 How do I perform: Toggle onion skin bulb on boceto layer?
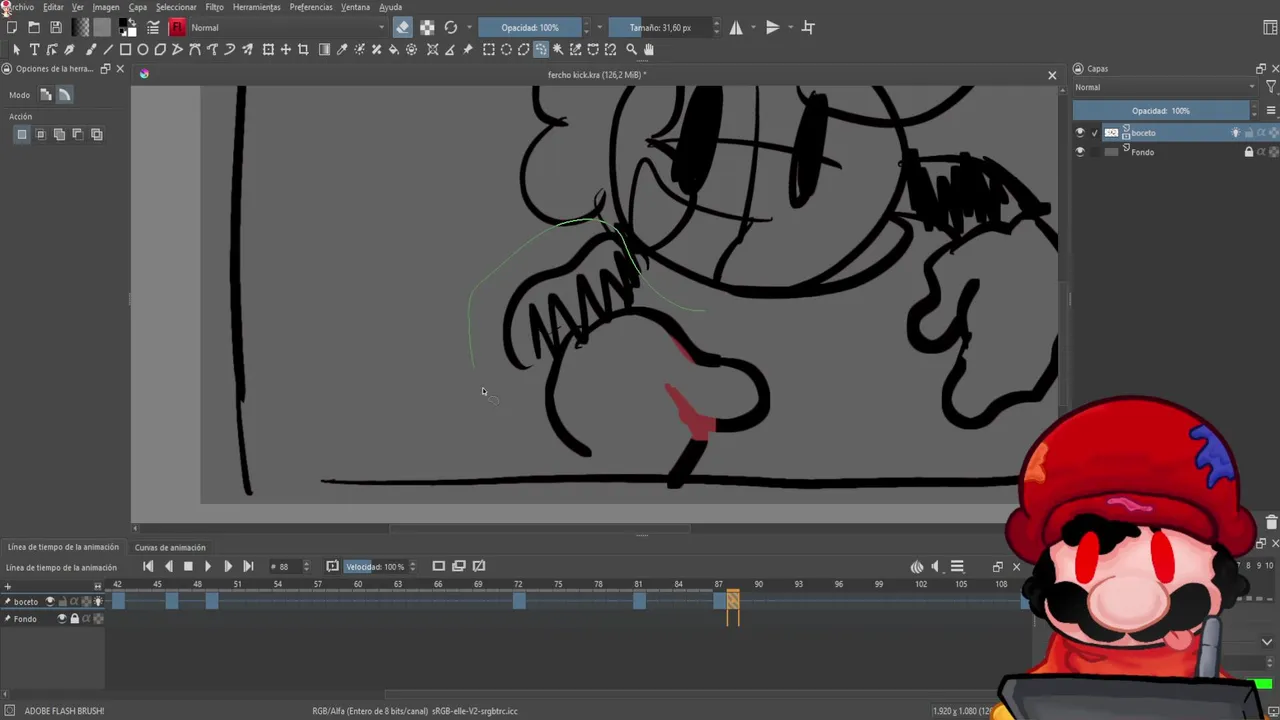(x=1235, y=132)
